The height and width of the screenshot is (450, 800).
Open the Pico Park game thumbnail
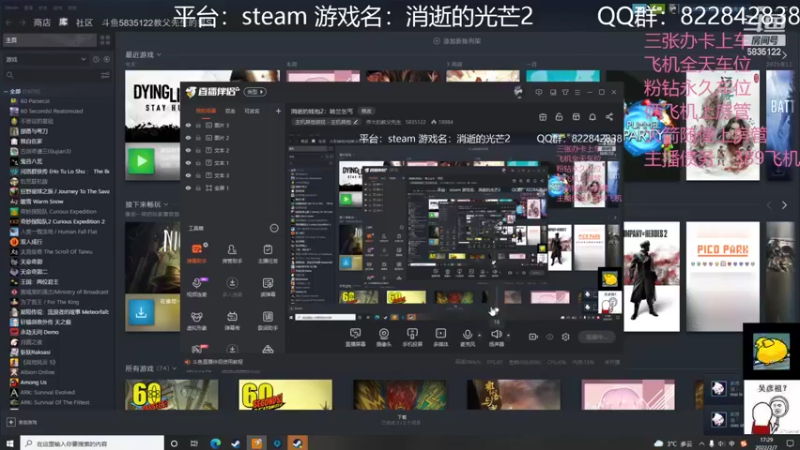tap(723, 277)
